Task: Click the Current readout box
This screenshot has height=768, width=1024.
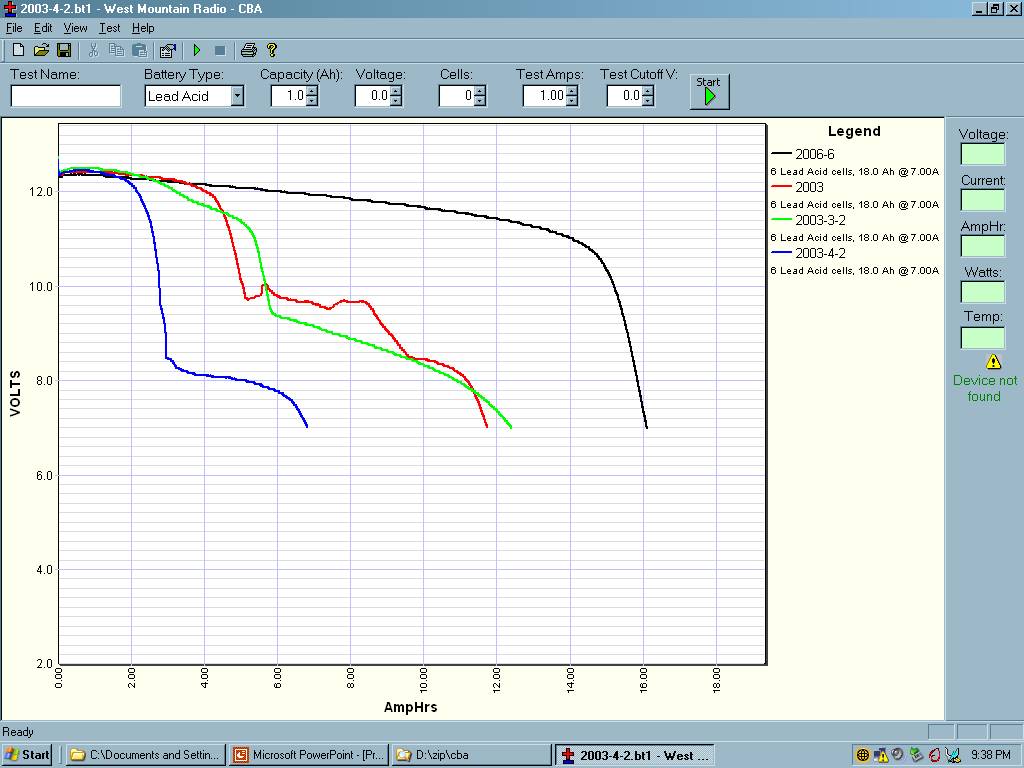Action: click(x=983, y=200)
